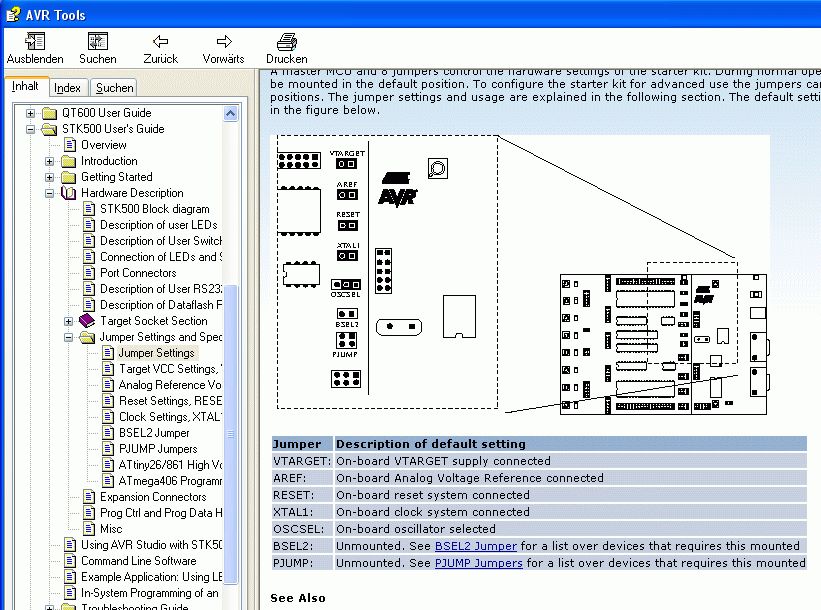Open the BSEL2 Jumper link
821x610 pixels.
tap(475, 546)
